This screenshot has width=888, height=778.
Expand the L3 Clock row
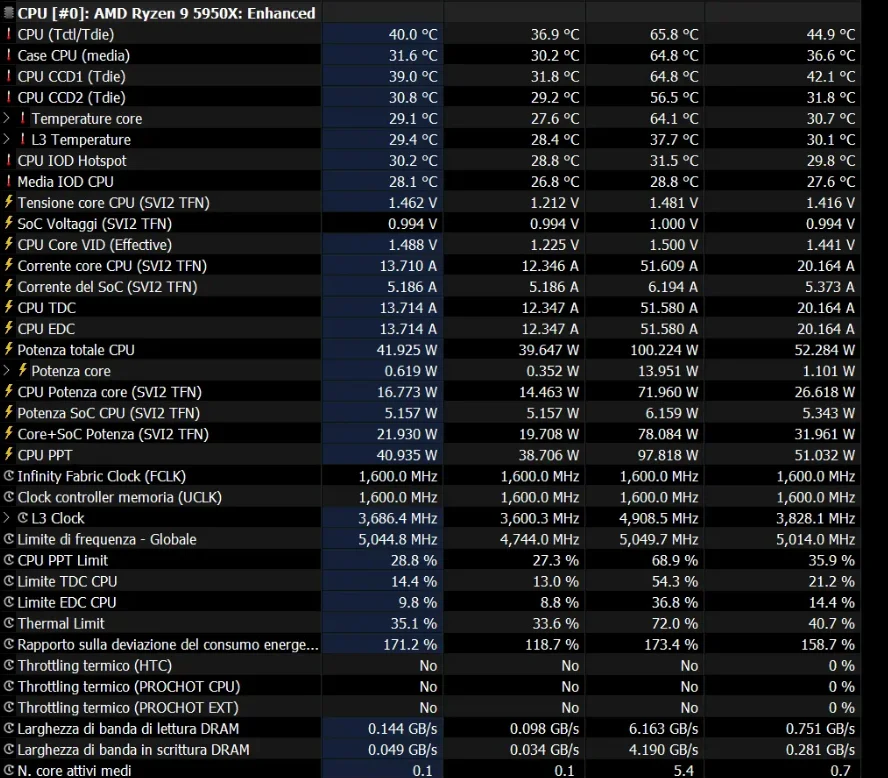click(6, 518)
